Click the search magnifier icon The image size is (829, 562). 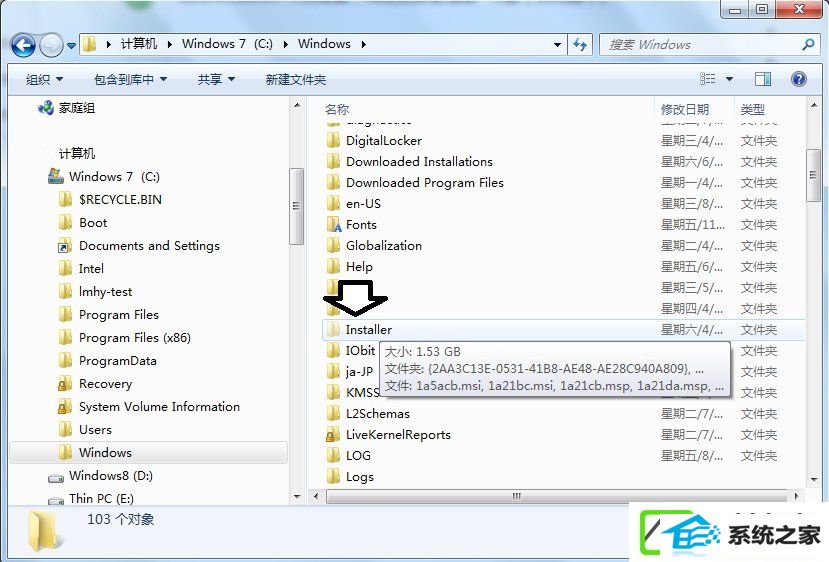[x=808, y=44]
